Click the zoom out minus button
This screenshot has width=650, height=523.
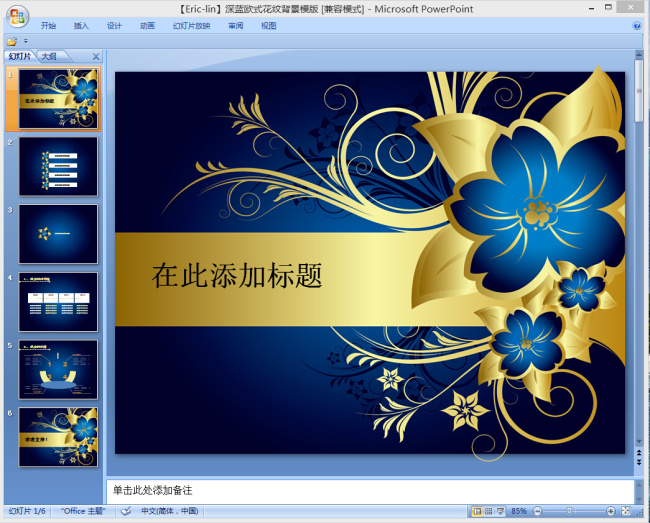(537, 511)
